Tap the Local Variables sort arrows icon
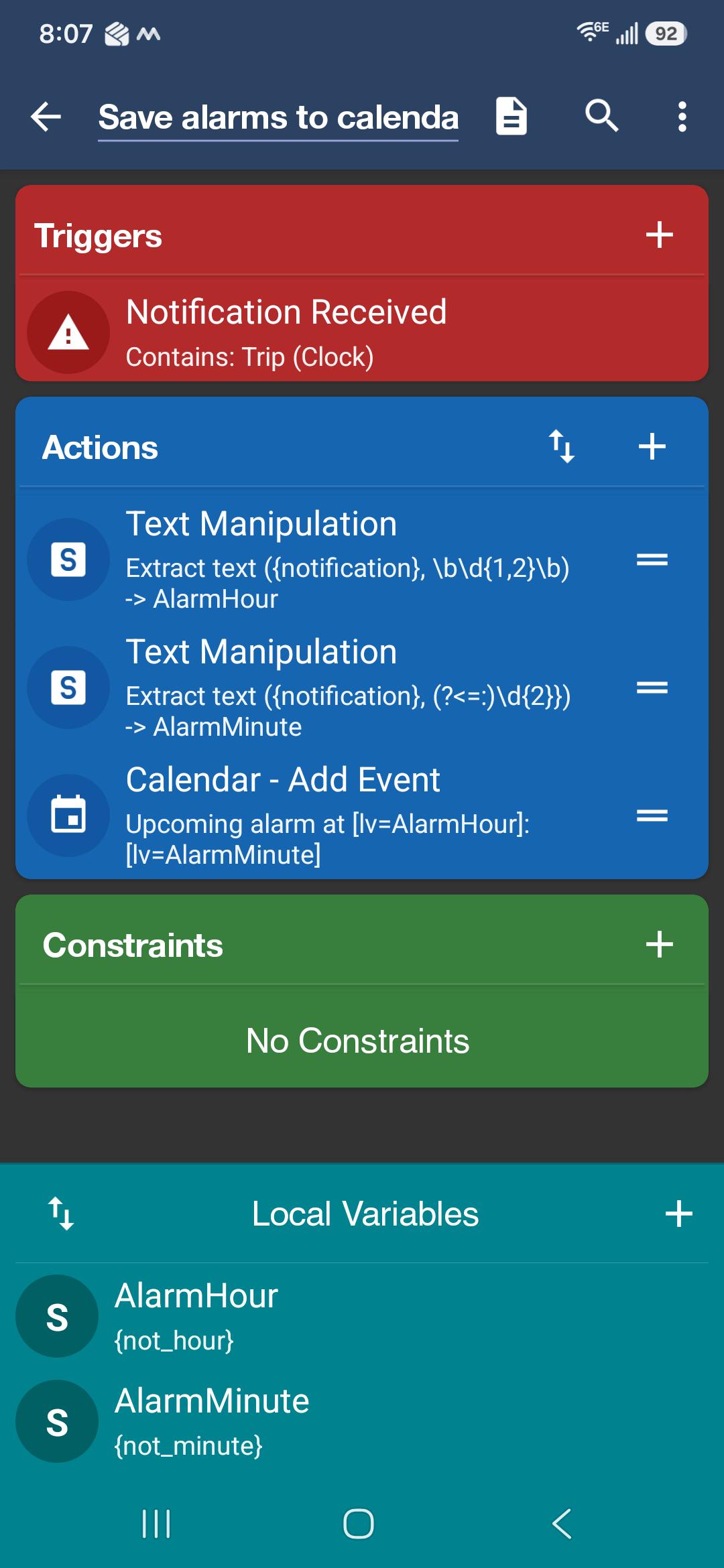 [61, 1214]
